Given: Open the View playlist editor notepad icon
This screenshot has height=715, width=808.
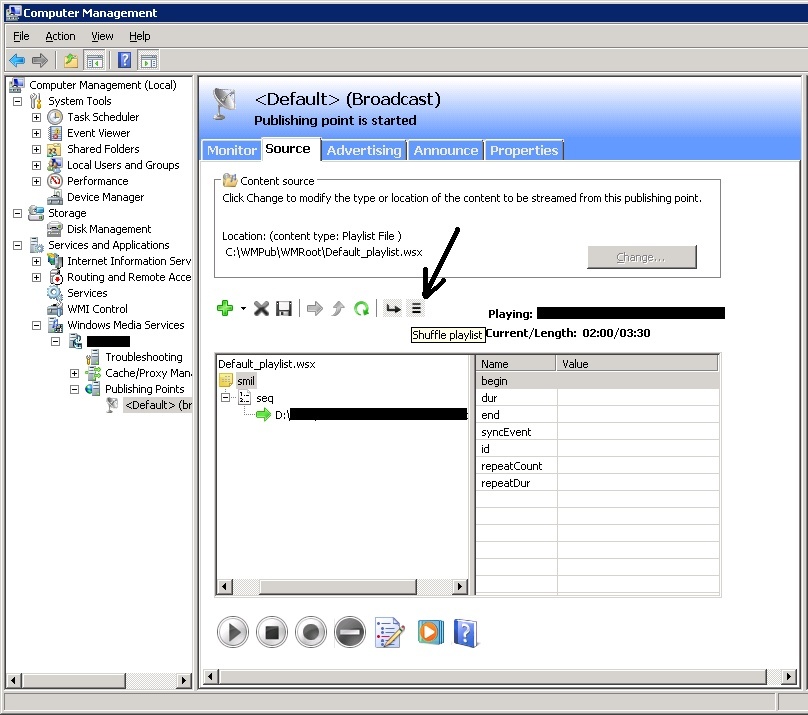Looking at the screenshot, I should point(390,632).
